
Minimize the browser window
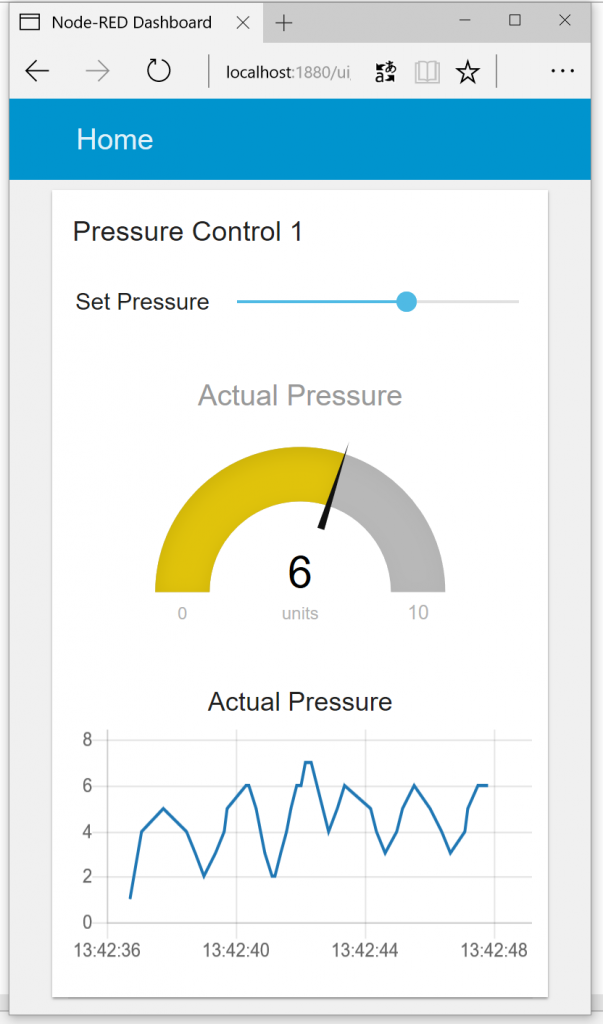click(464, 20)
